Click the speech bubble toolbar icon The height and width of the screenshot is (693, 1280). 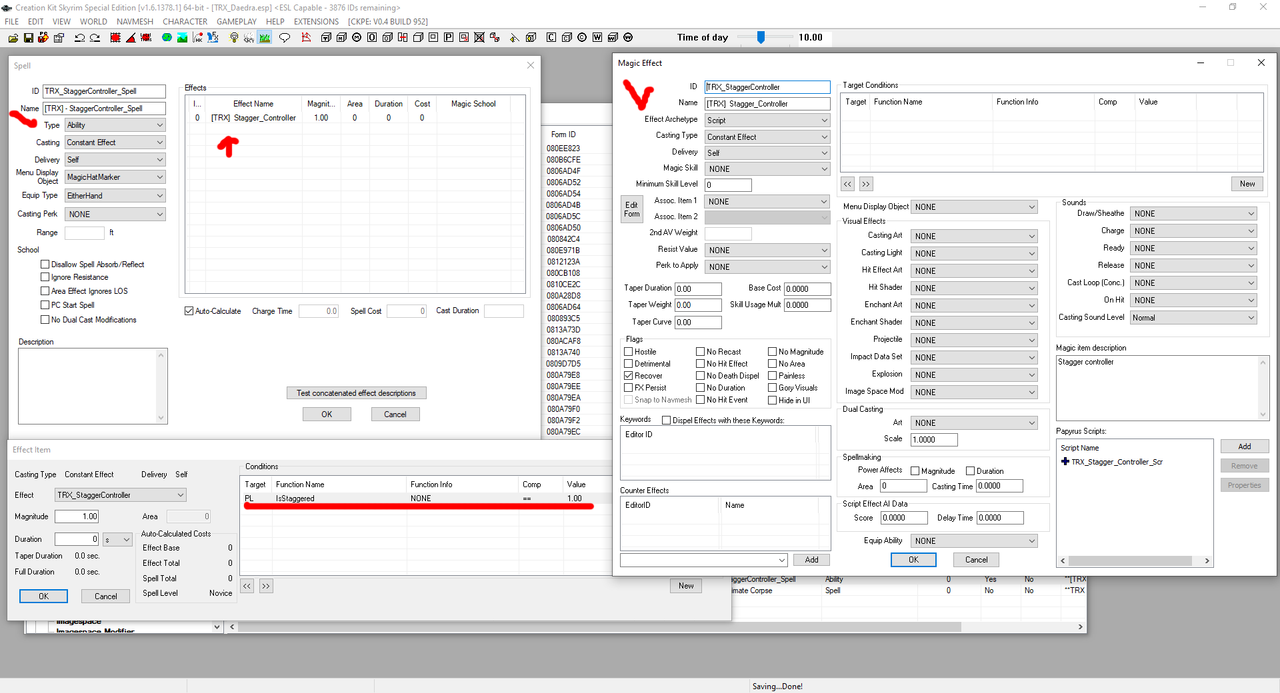[x=284, y=38]
